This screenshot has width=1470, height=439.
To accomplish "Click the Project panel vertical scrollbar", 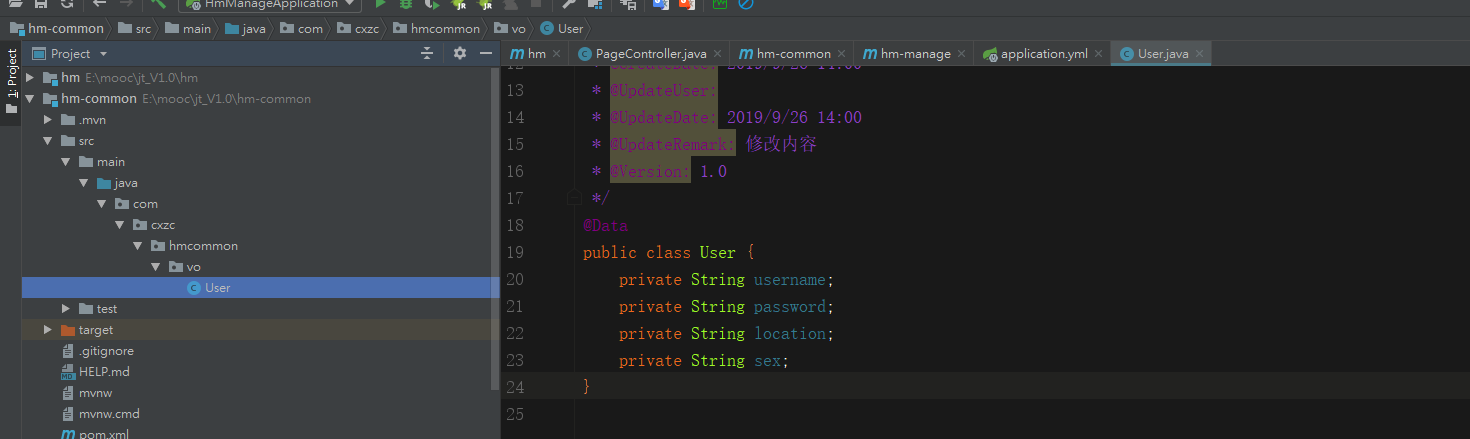I will (x=495, y=230).
